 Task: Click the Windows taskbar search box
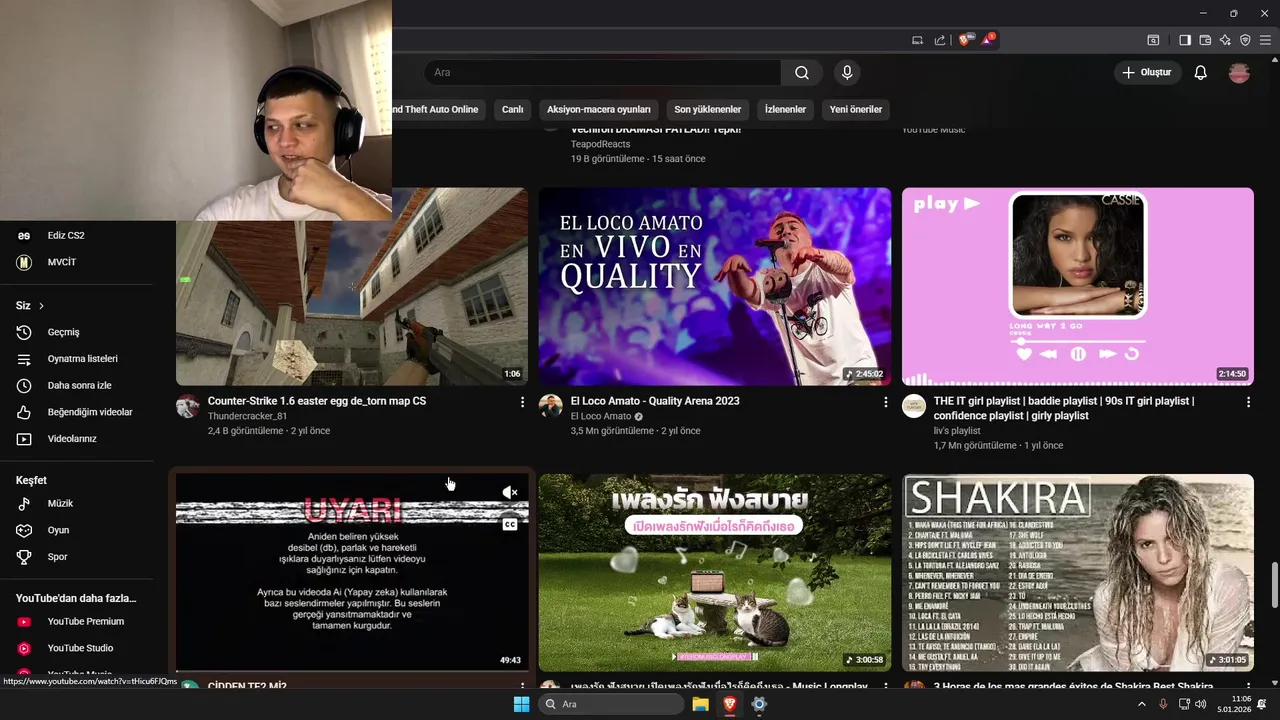[611, 704]
